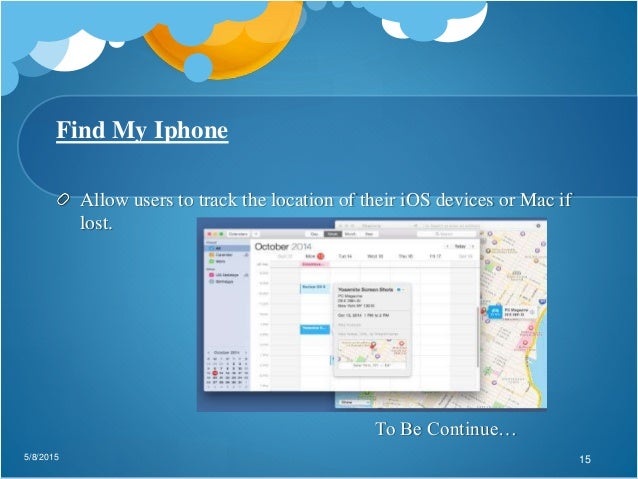Click the Wed 15 day header
This screenshot has width=638, height=479.
(375, 256)
